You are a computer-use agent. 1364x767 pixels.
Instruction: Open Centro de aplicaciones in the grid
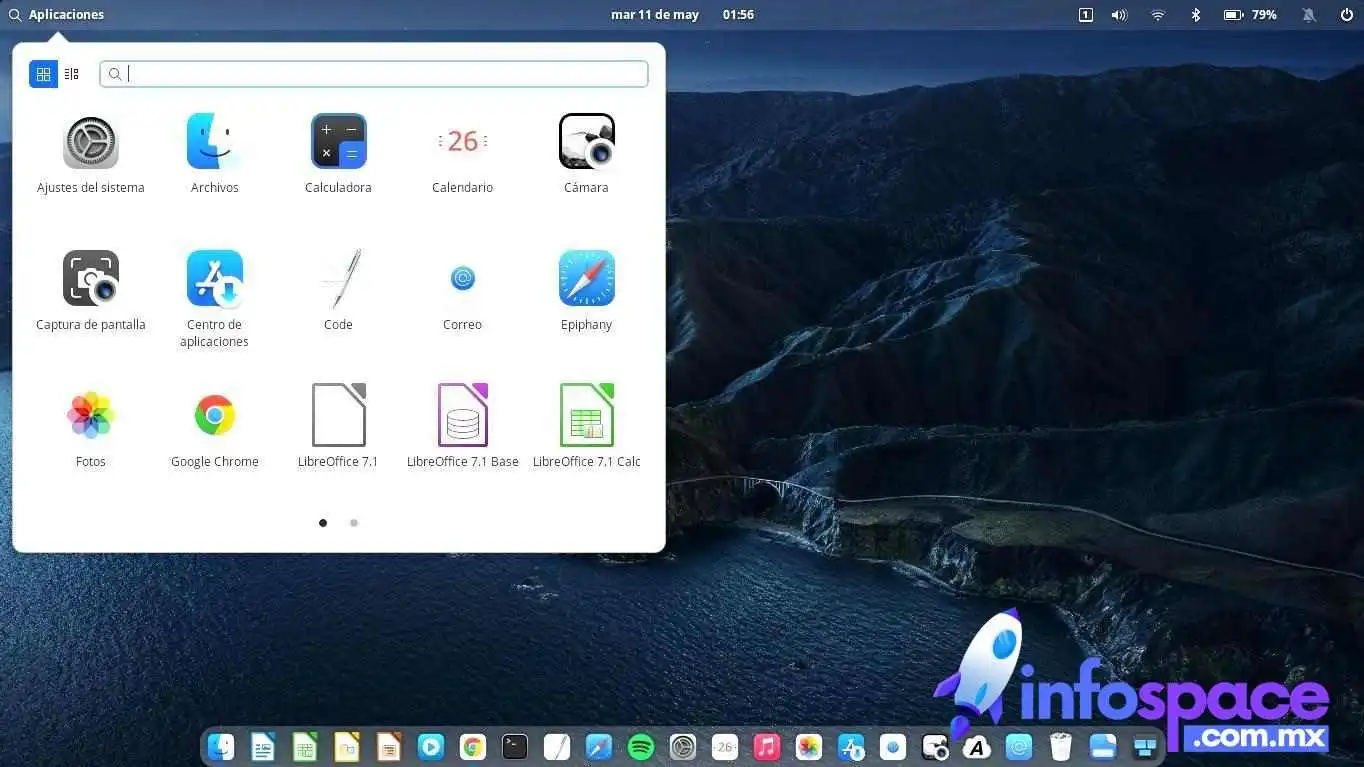click(x=214, y=278)
